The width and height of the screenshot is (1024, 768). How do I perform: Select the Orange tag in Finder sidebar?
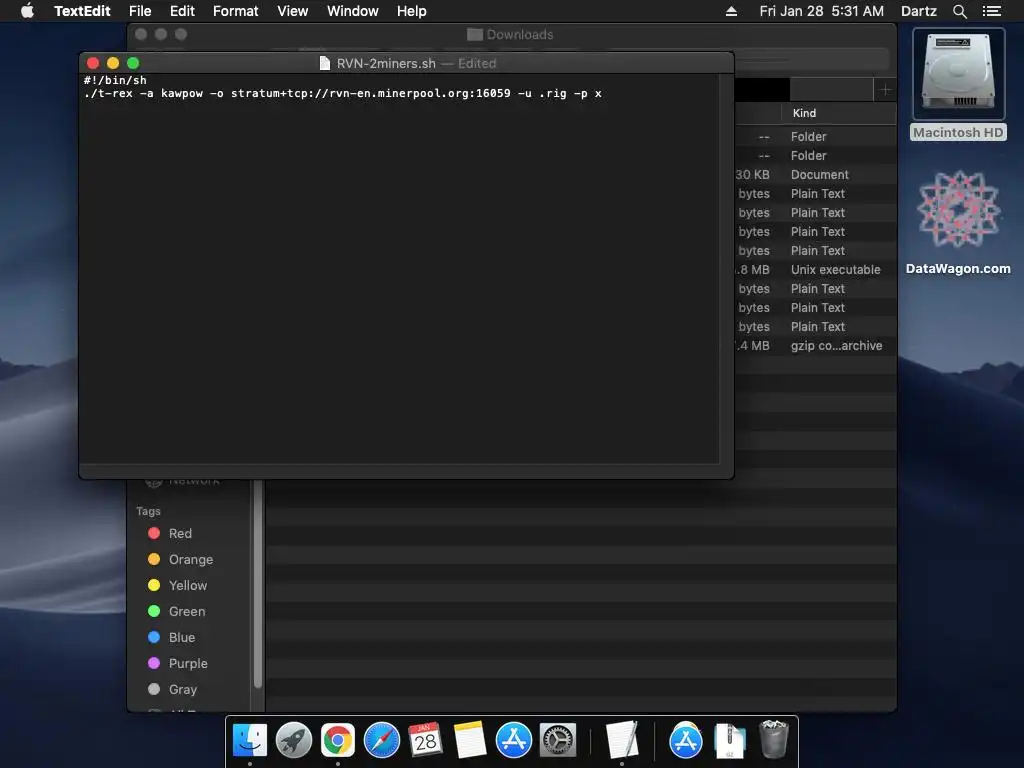click(180, 560)
